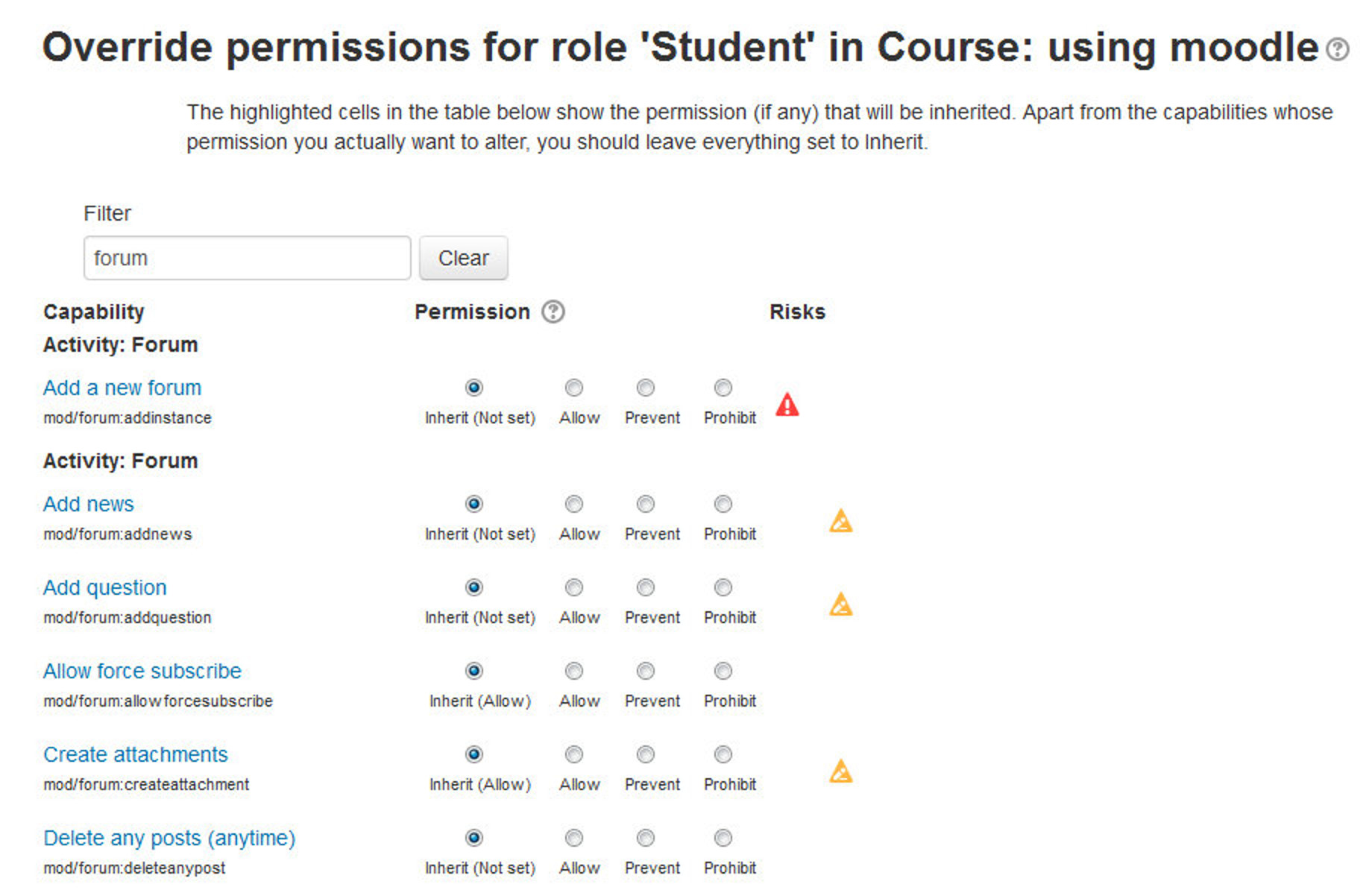Set Create attachments to Prohibit
The height and width of the screenshot is (890, 1372).
(723, 754)
